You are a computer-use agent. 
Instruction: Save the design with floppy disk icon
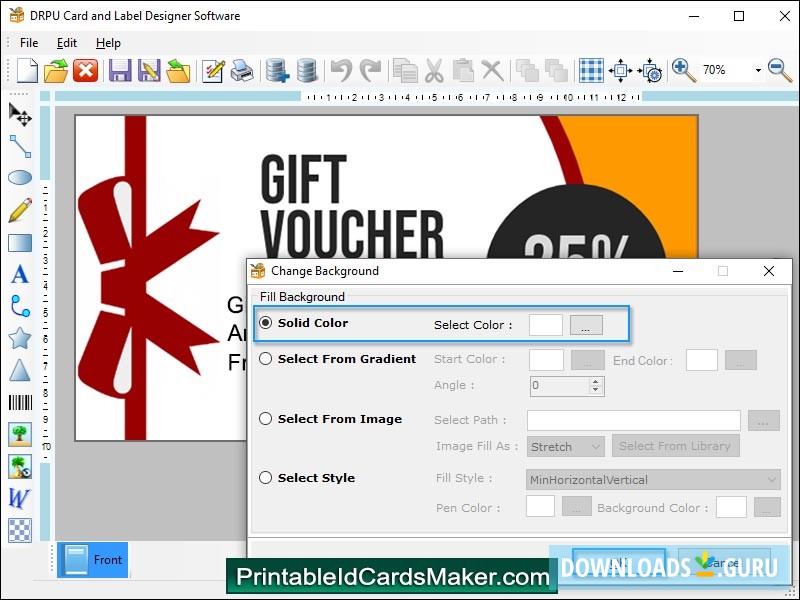pos(120,70)
